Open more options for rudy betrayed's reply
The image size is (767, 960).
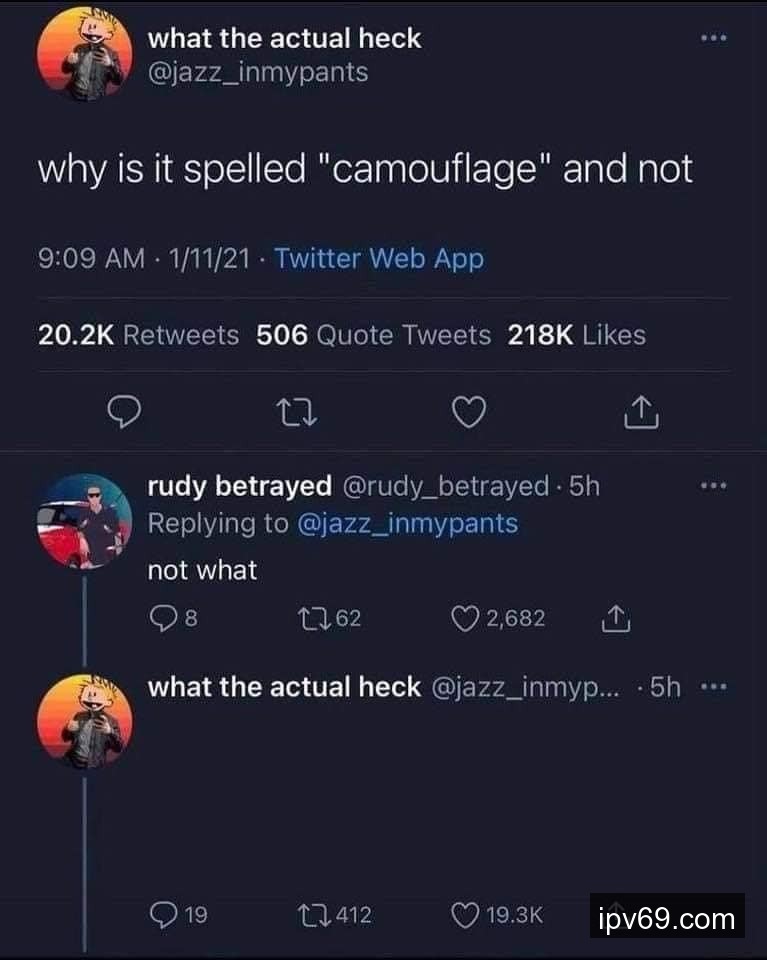pos(714,486)
